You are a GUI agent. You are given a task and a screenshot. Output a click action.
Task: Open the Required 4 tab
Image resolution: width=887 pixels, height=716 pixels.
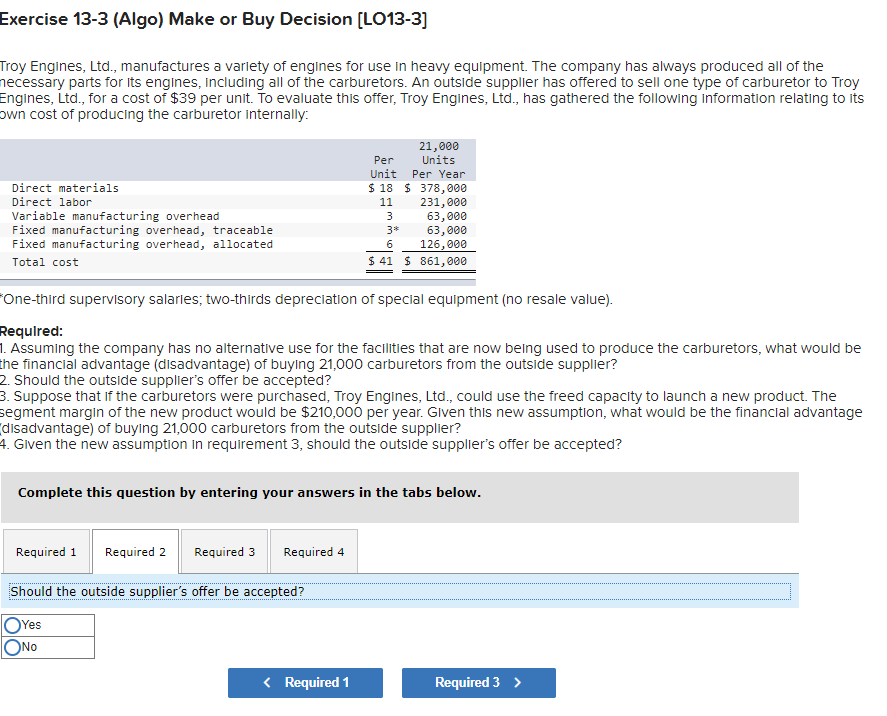click(314, 552)
